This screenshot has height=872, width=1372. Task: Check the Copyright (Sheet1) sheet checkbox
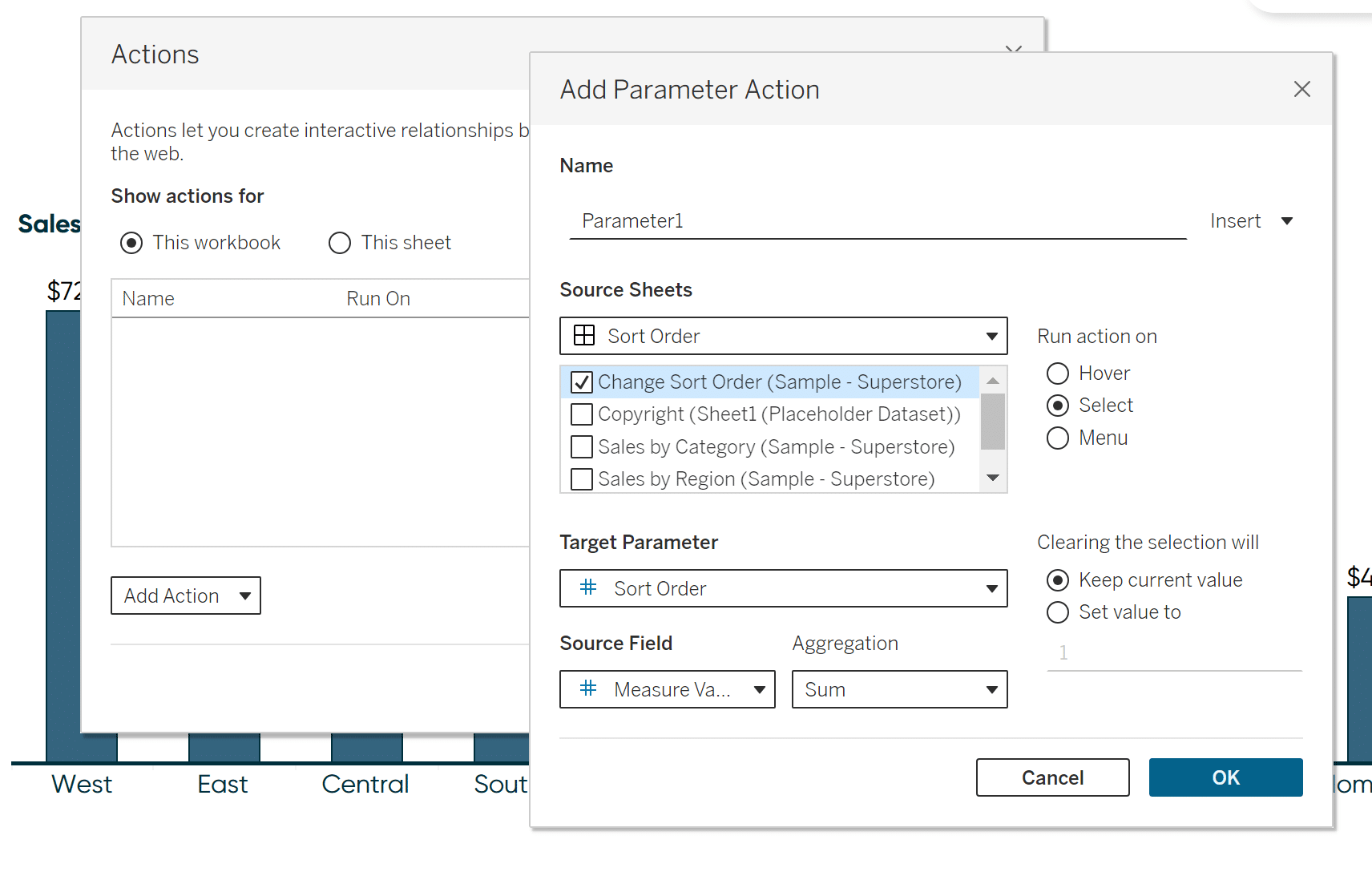click(582, 414)
